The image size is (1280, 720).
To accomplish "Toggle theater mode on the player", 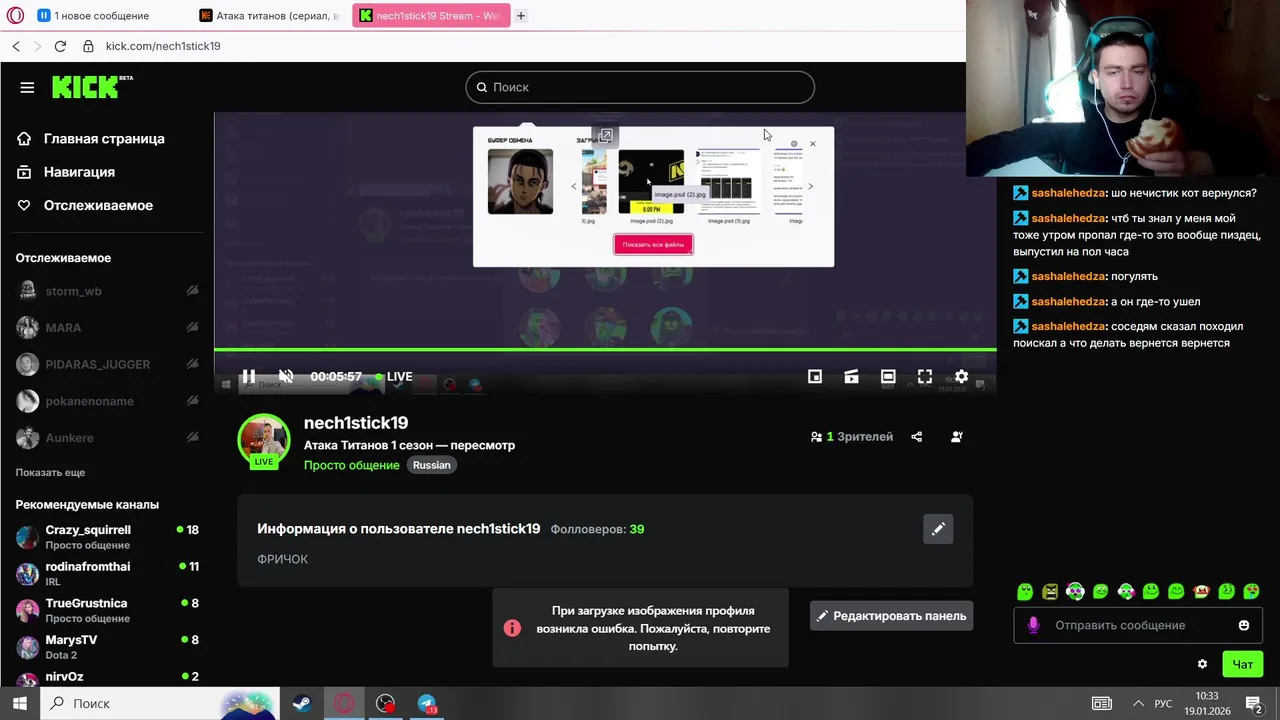I will [888, 377].
